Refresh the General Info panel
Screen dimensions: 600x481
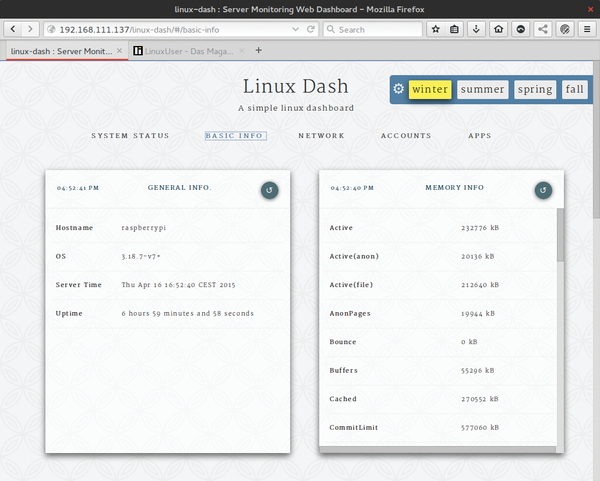click(269, 190)
